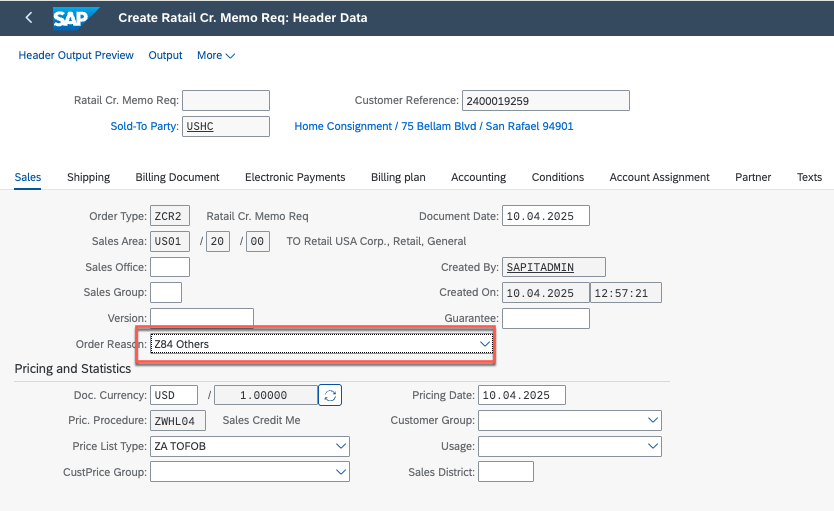Open the Usage dropdown list

tap(653, 446)
